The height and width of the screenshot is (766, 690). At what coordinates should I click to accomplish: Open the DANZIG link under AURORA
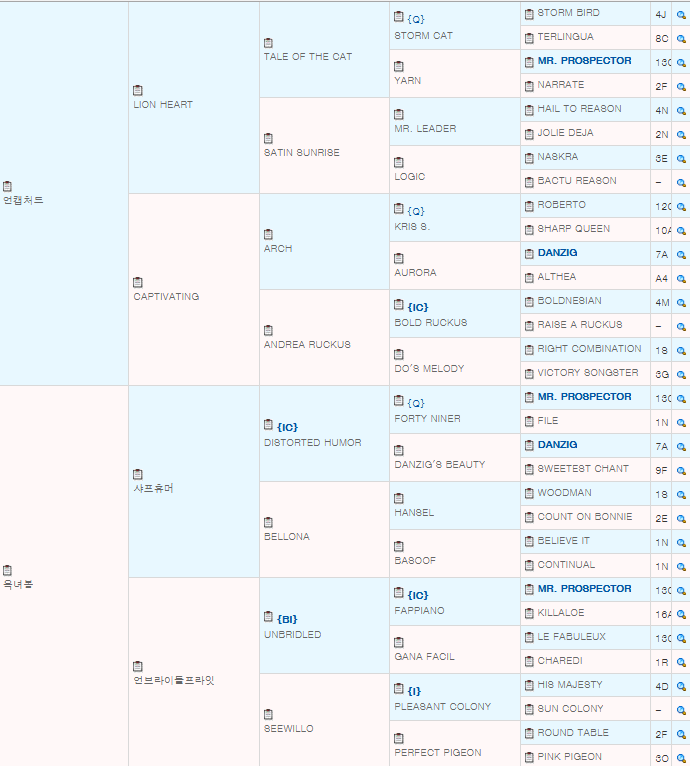[558, 253]
